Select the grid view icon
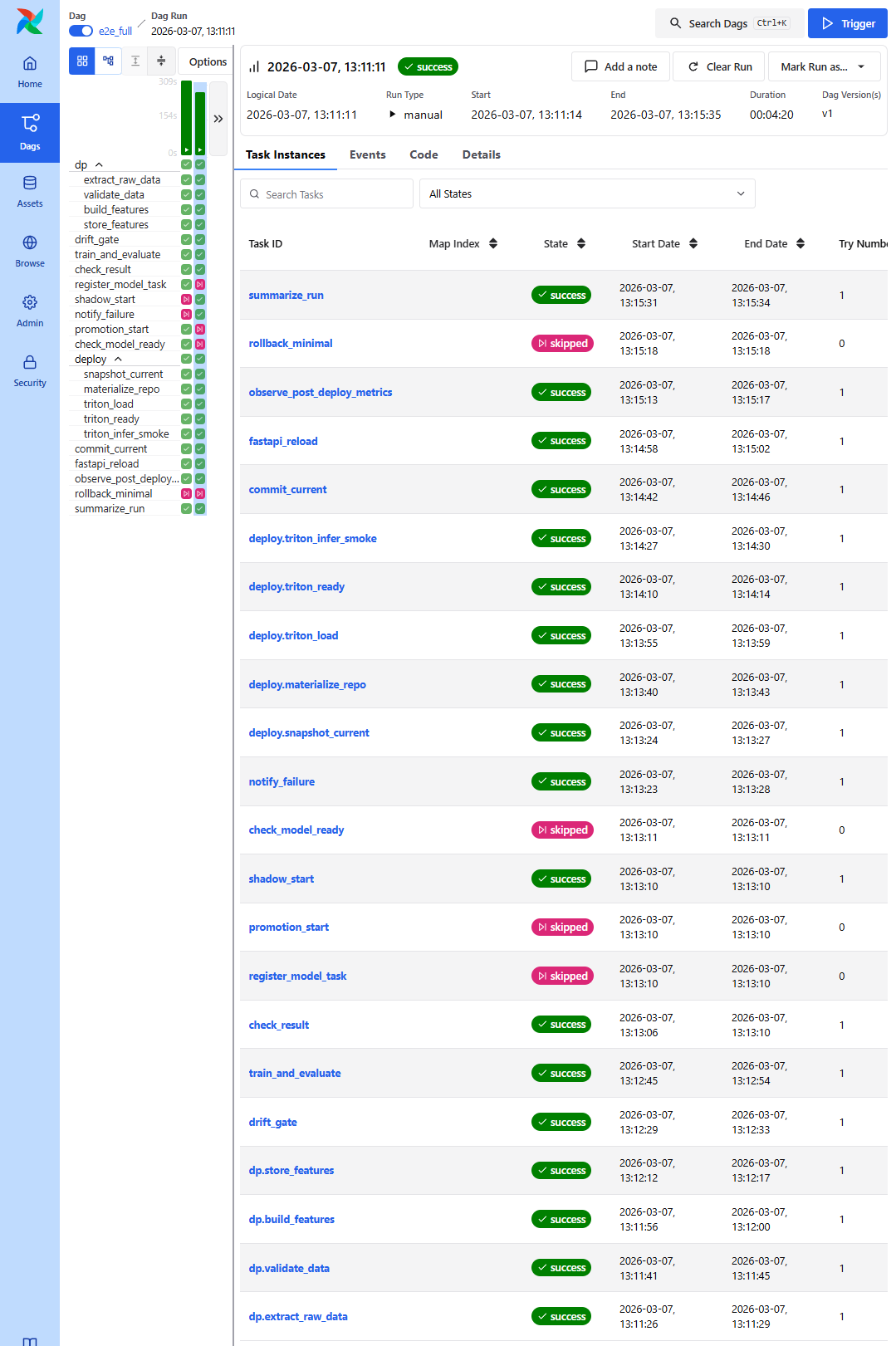Screen dimensions: 896x1346 click(82, 61)
